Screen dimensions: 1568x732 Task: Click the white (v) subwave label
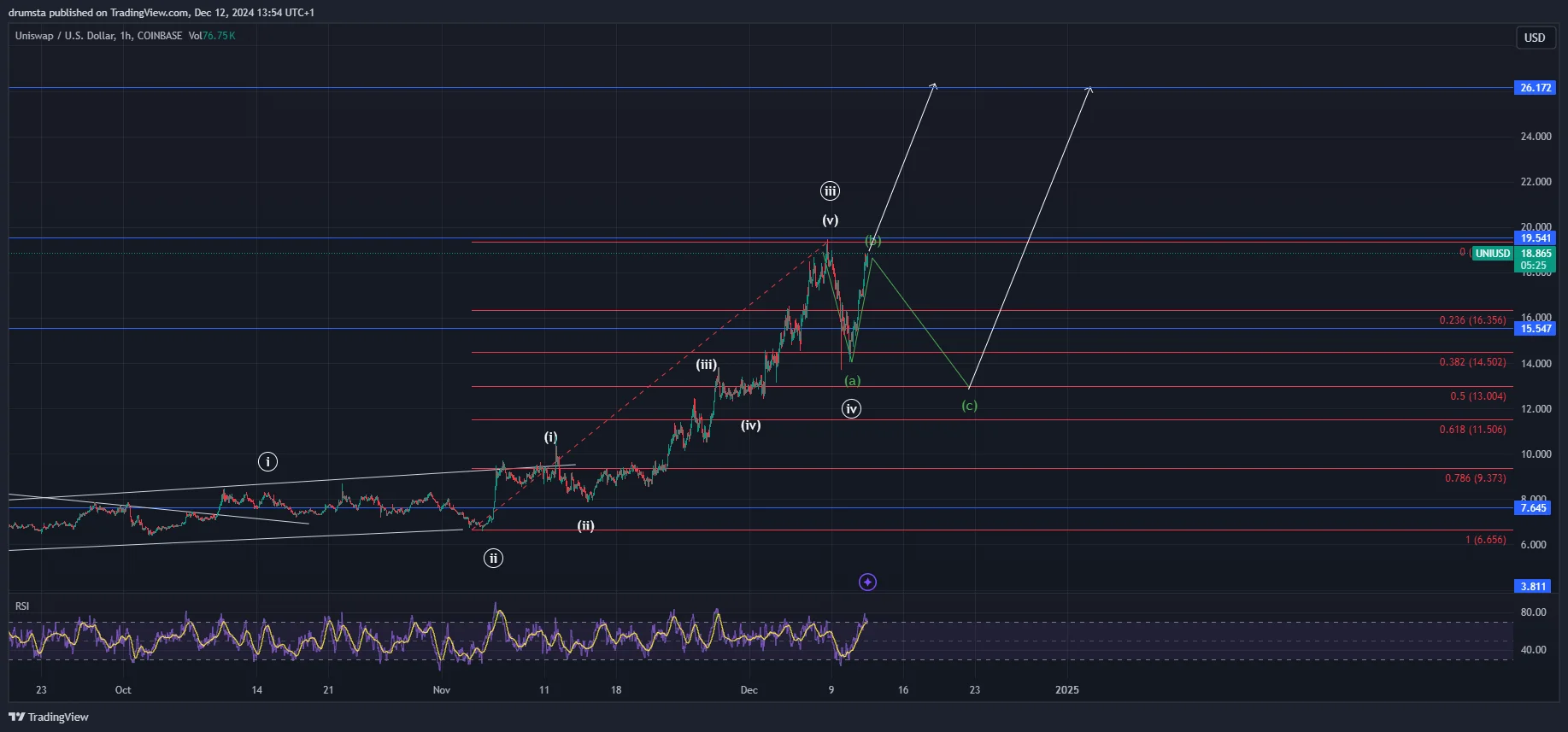click(830, 220)
